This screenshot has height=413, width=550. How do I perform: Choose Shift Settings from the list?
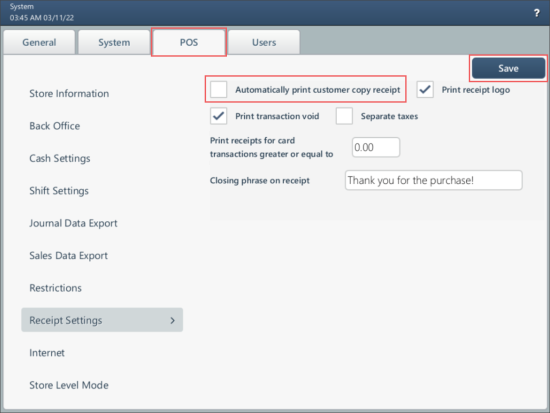tap(59, 191)
